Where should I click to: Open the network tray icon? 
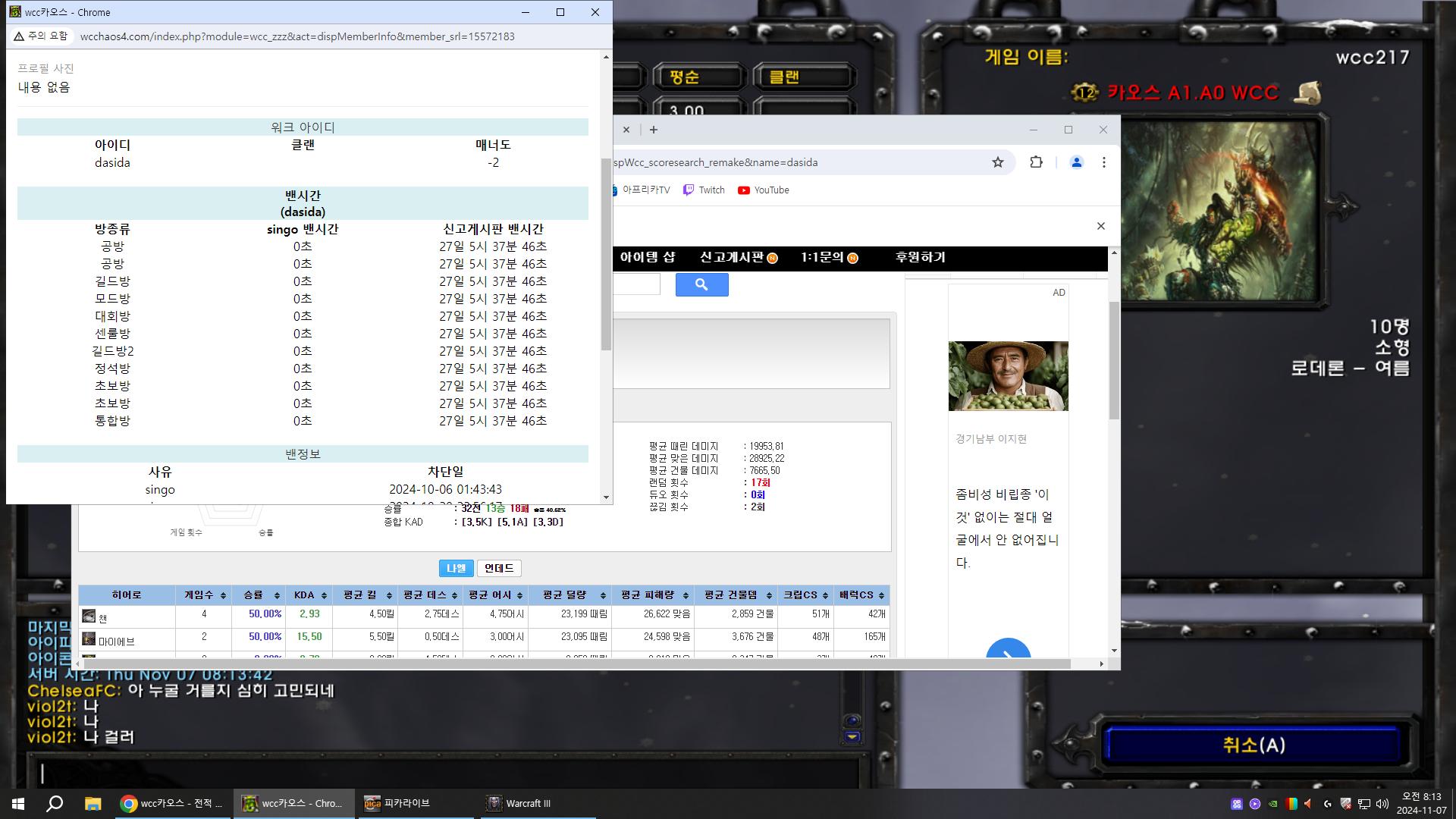click(x=1364, y=804)
